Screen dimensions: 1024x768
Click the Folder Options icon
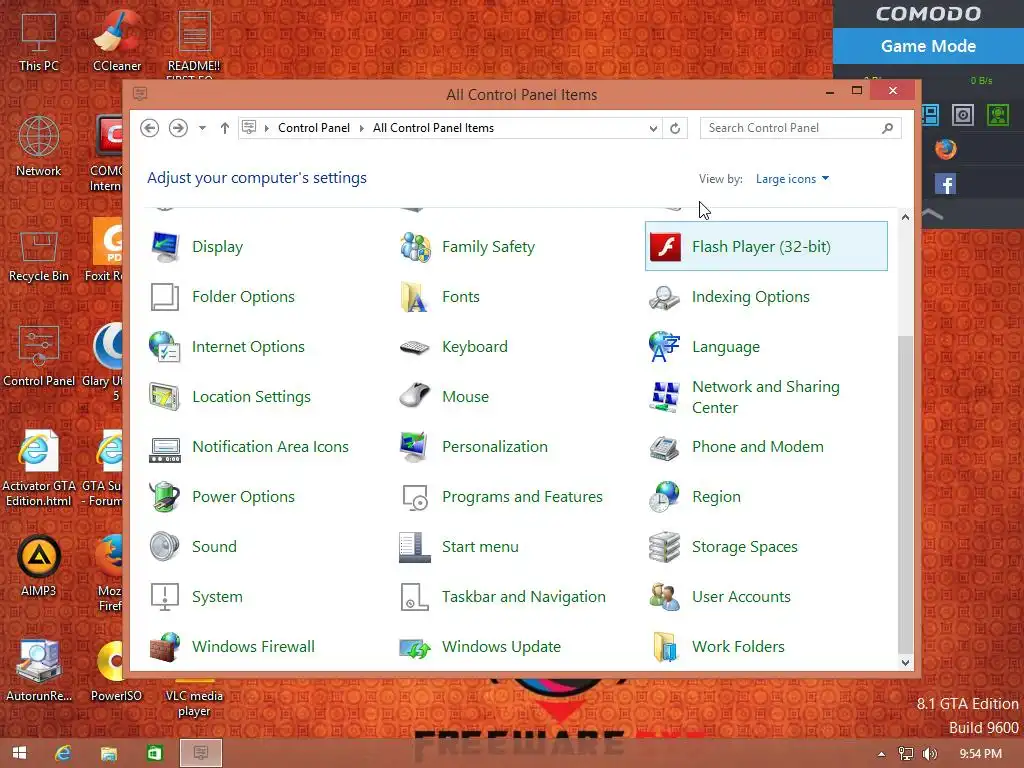click(x=165, y=296)
